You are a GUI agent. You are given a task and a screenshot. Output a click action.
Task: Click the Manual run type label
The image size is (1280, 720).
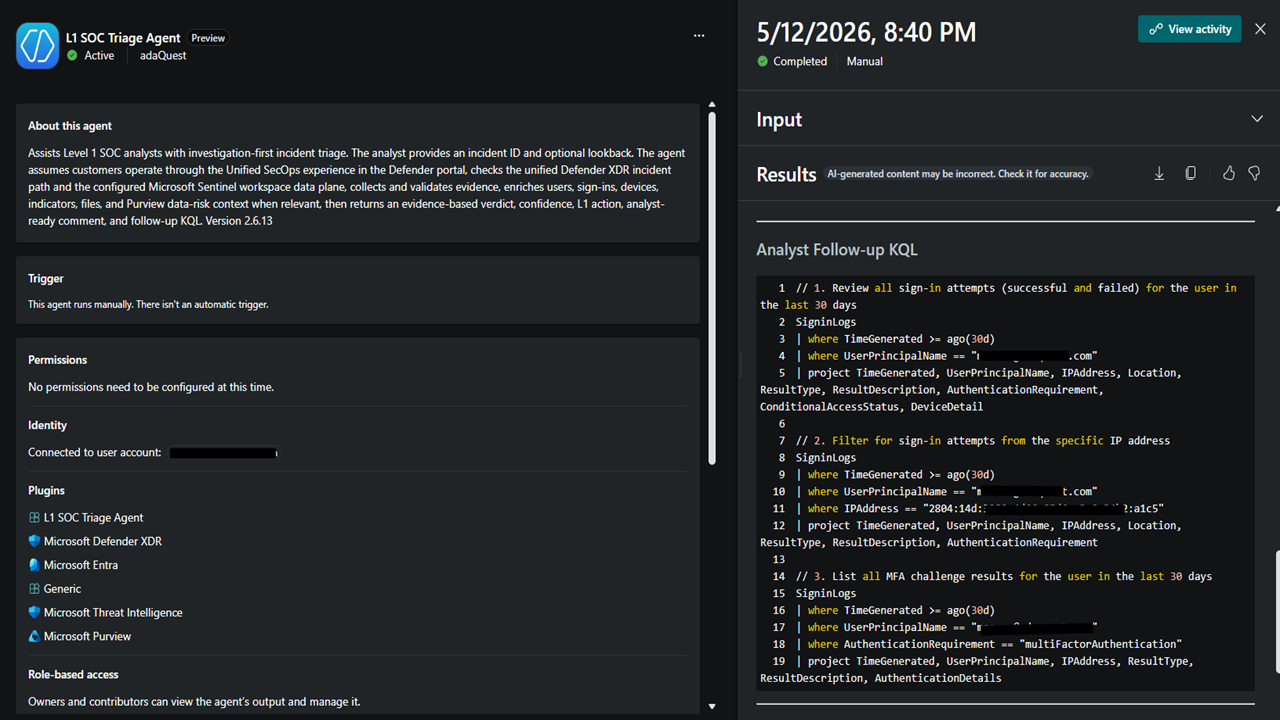tap(864, 61)
